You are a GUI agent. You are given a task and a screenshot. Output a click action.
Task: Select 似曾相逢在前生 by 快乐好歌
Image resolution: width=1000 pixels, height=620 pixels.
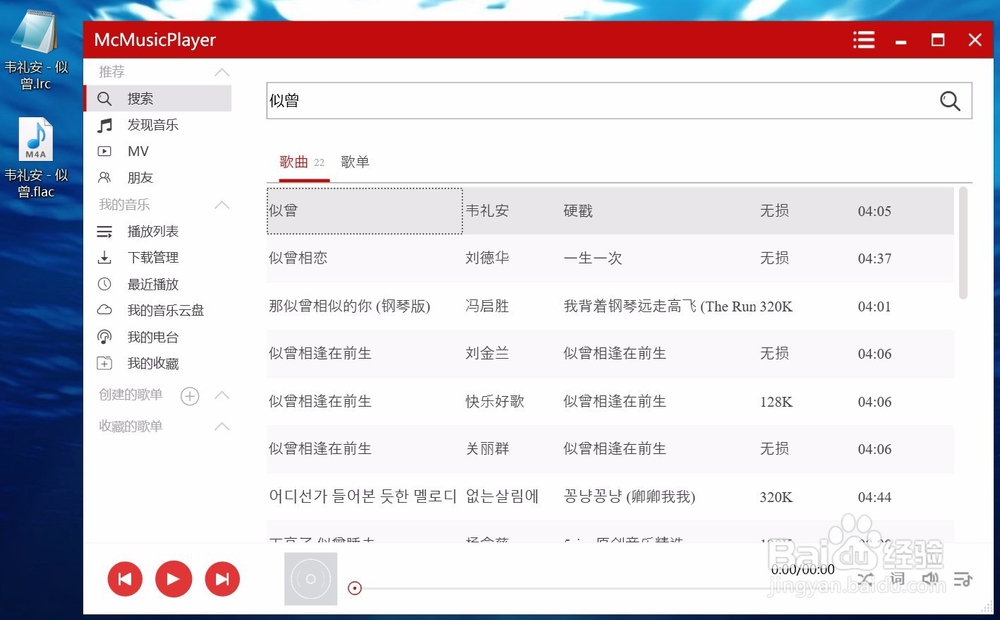610,401
